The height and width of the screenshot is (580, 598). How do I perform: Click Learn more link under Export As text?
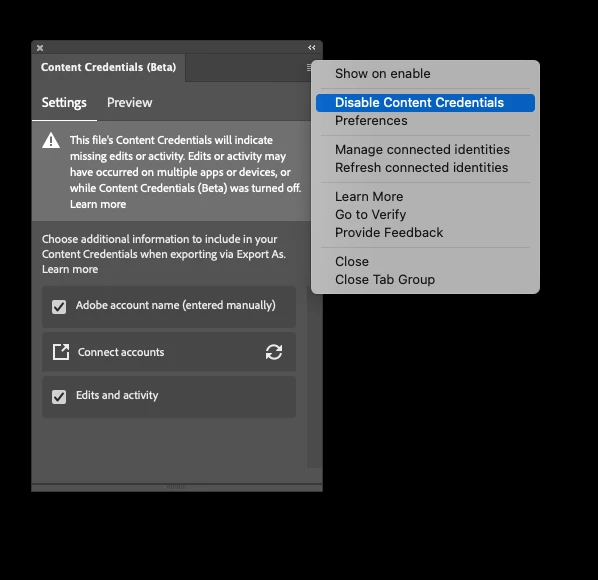coord(70,269)
